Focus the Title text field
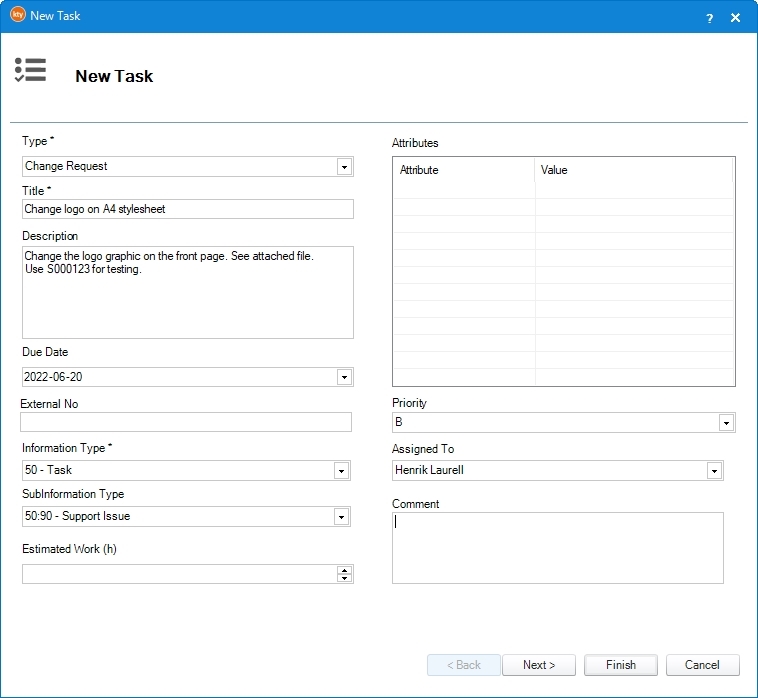The width and height of the screenshot is (758, 698). pos(187,209)
